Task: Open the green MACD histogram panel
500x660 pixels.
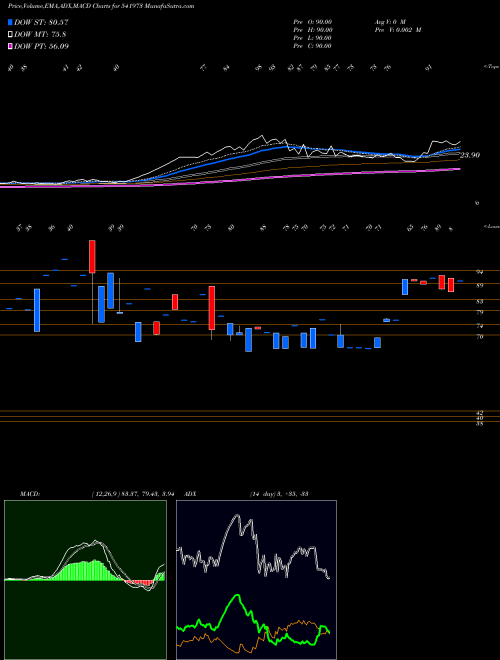Action: [x=85, y=580]
